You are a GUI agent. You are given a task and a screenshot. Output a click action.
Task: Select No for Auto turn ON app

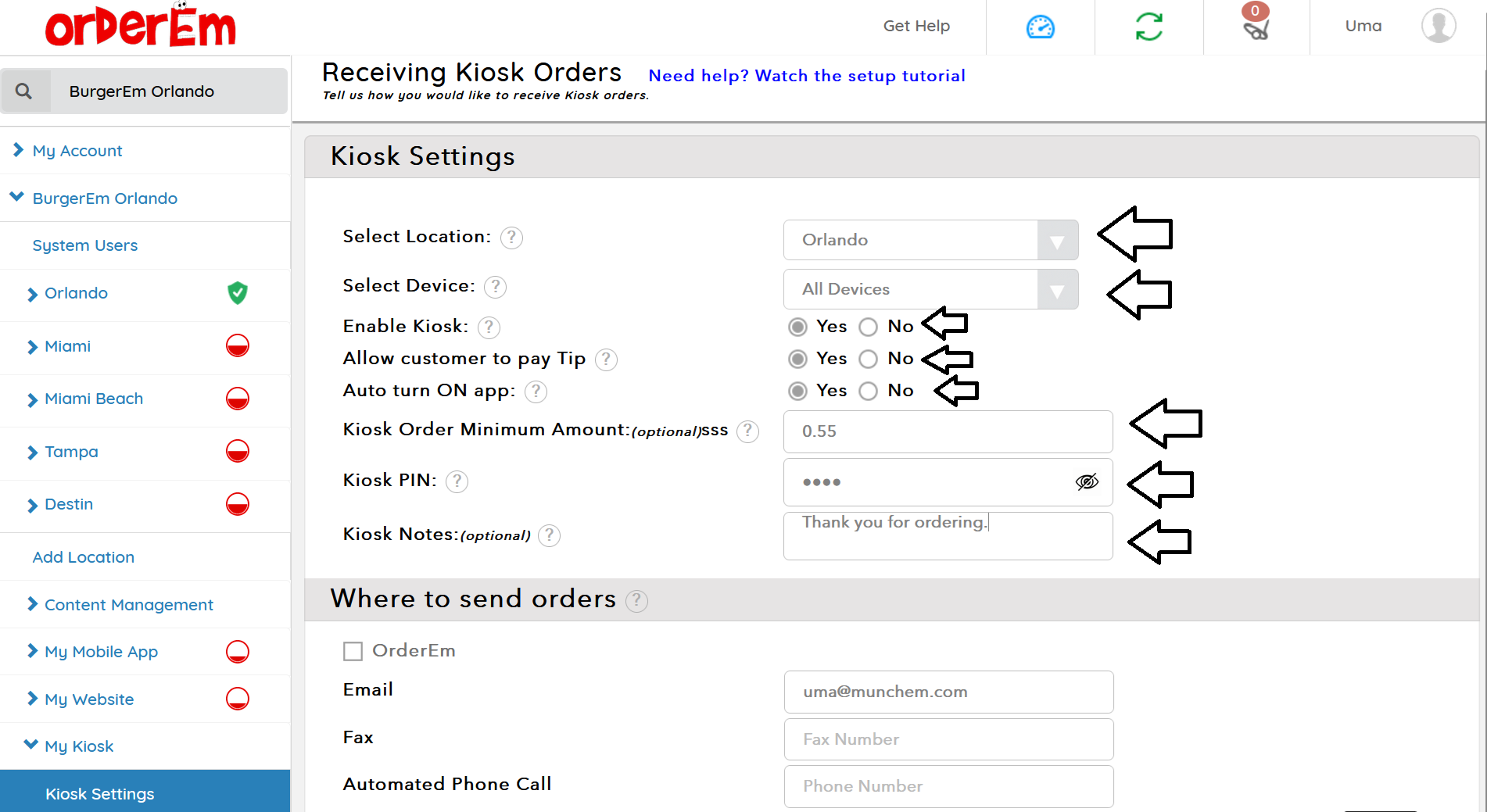tap(869, 391)
